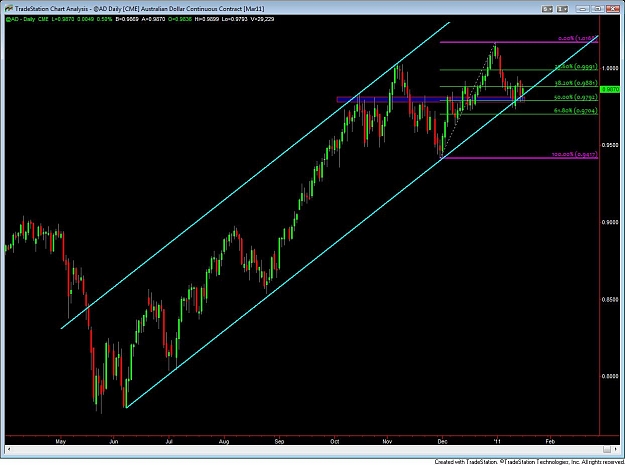Click the Dec label on time axis

tap(442, 441)
